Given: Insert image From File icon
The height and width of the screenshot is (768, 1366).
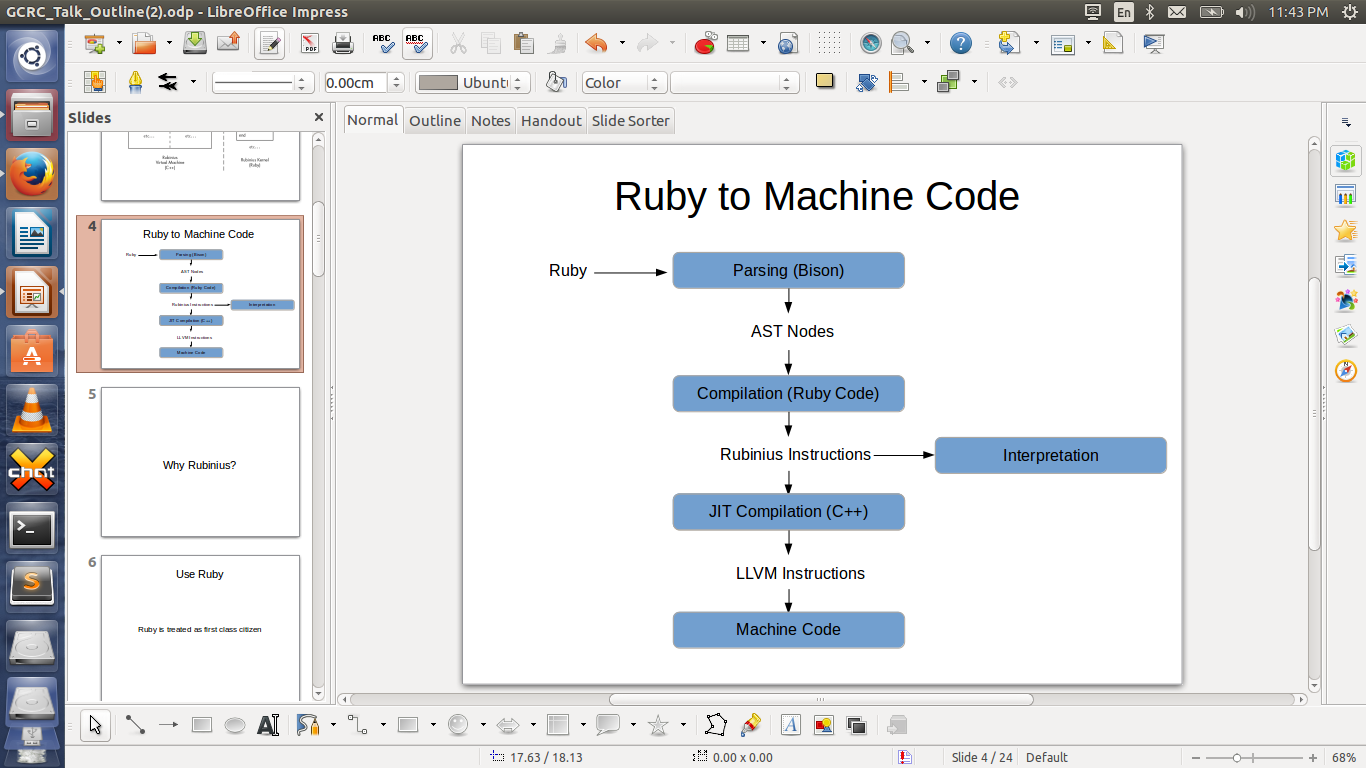Looking at the screenshot, I should point(824,725).
